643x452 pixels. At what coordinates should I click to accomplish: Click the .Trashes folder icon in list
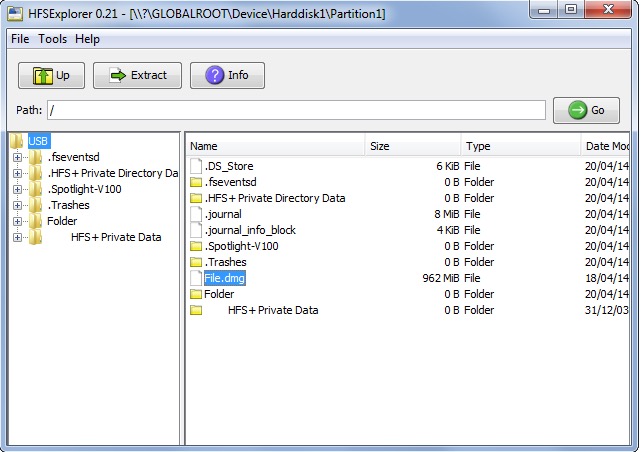tap(196, 262)
